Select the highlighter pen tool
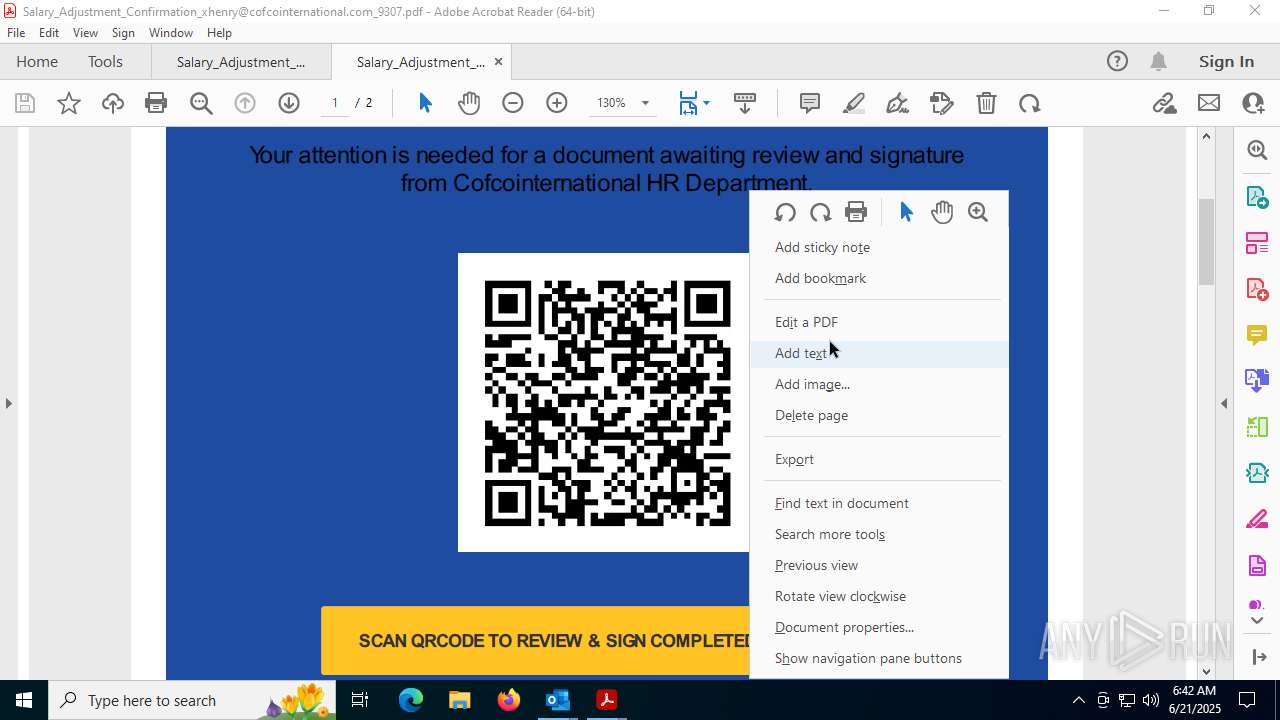This screenshot has height=720, width=1280. click(854, 103)
